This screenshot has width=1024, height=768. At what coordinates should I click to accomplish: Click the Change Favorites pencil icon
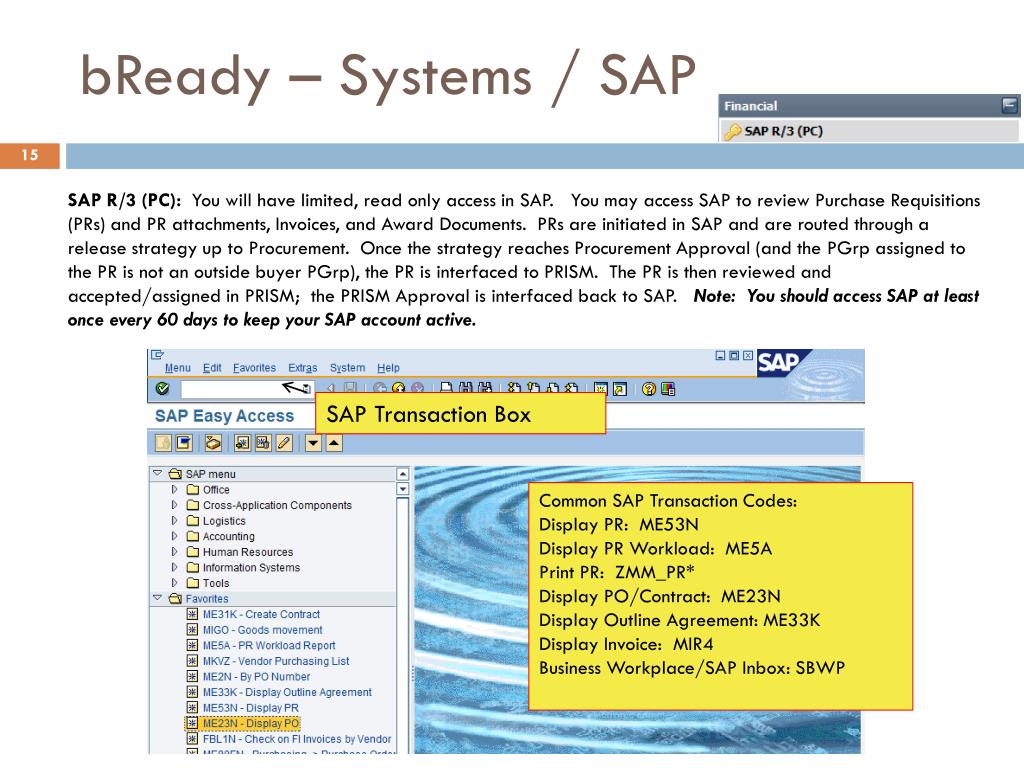click(284, 443)
